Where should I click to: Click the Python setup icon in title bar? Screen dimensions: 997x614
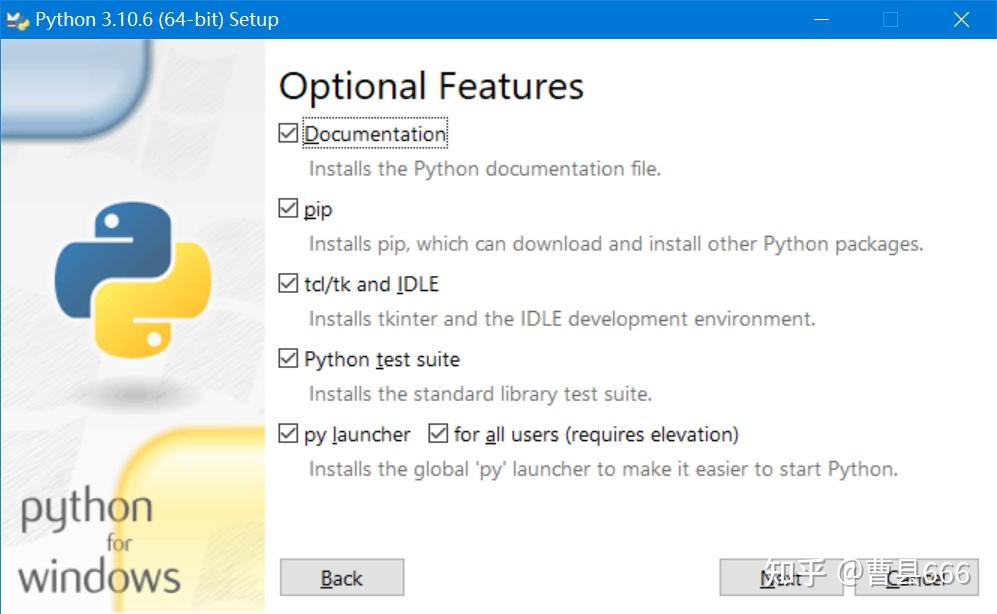17,19
